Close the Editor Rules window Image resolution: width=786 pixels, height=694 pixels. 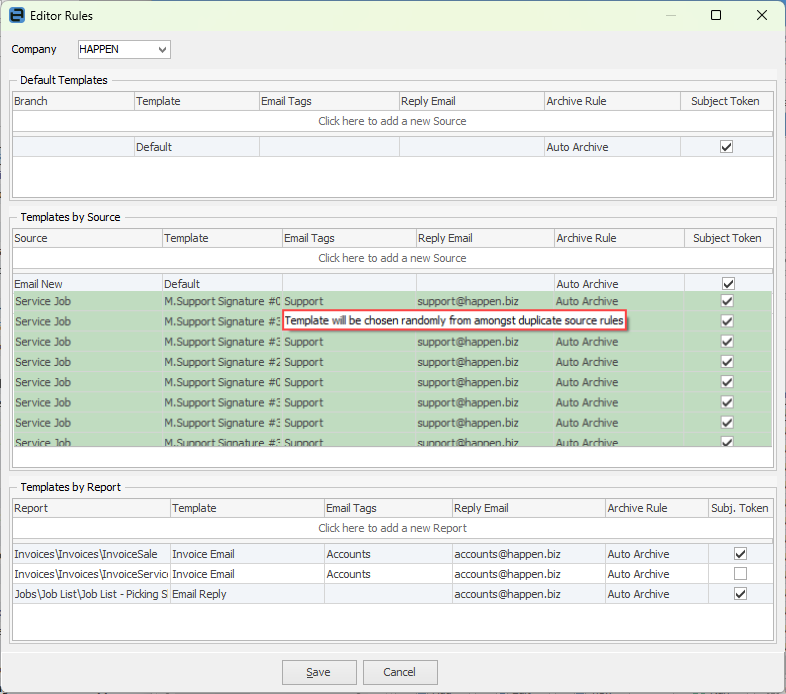click(761, 15)
